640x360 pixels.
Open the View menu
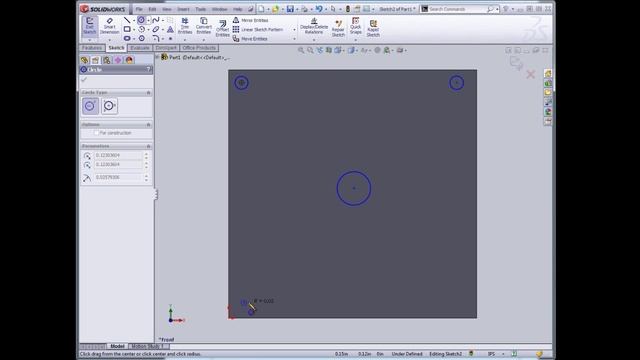coord(167,9)
